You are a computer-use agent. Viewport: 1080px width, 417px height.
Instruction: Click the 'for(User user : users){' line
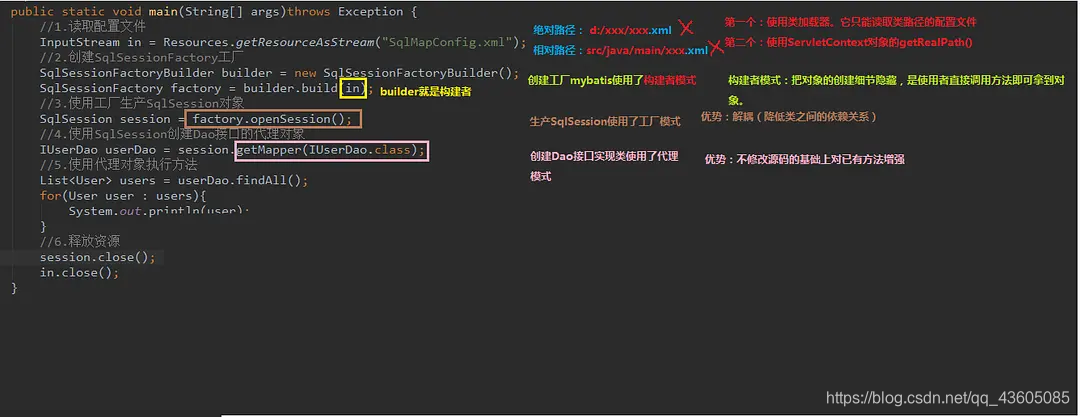point(123,196)
